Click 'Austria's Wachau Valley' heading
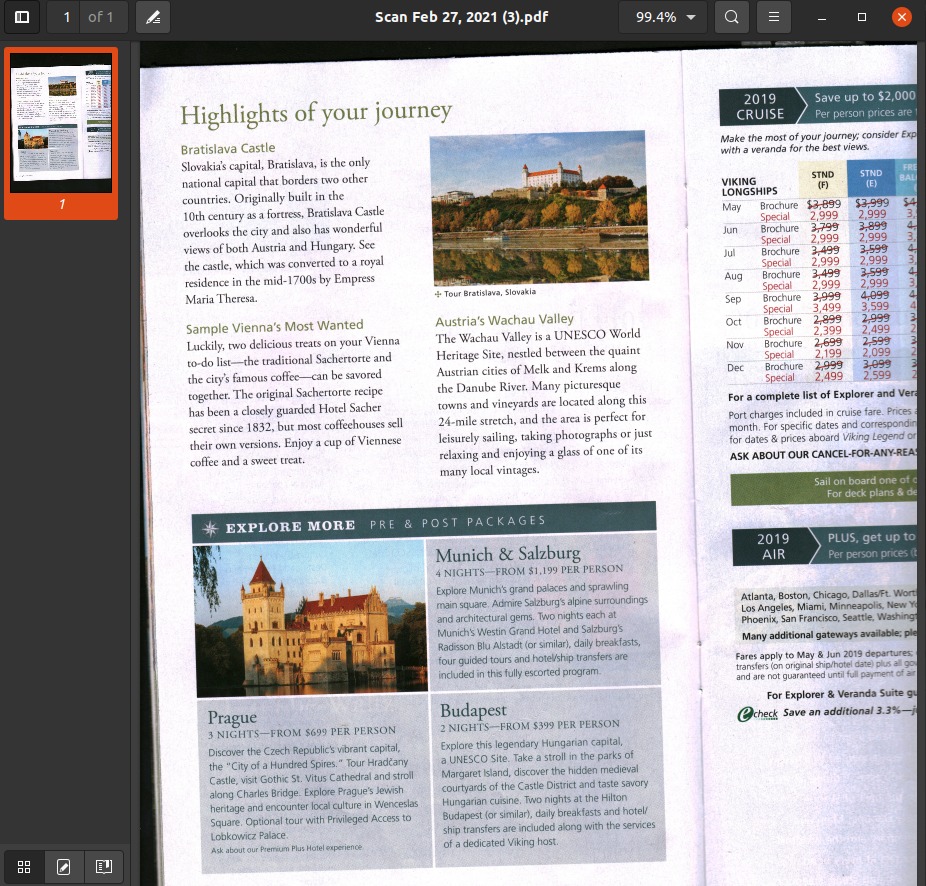Screen dimensions: 926x886 (504, 320)
